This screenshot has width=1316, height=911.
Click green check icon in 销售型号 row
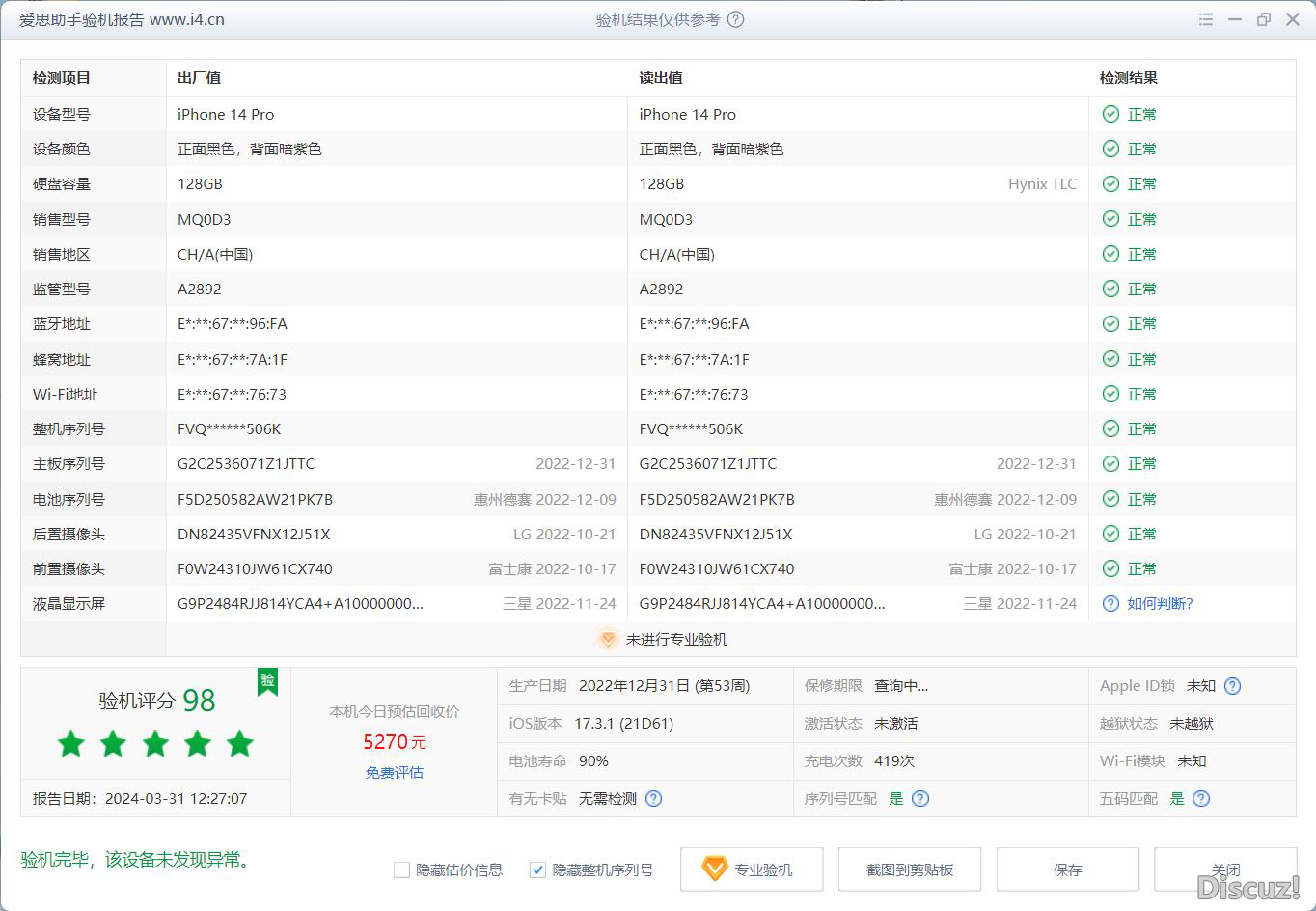pos(1110,219)
